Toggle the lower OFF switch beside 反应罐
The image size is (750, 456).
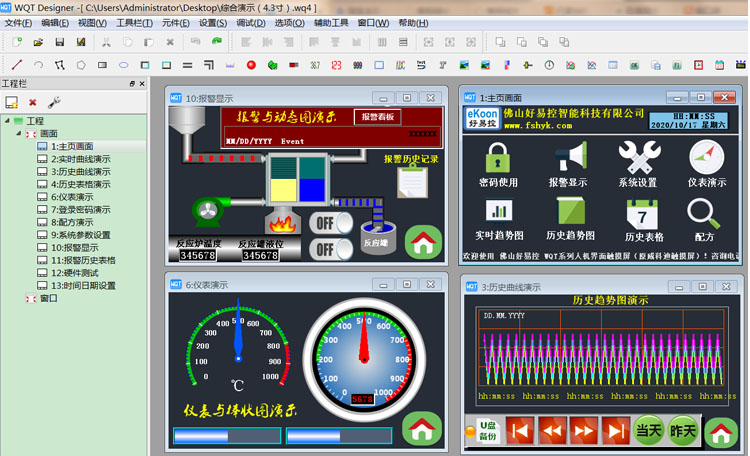[330, 248]
